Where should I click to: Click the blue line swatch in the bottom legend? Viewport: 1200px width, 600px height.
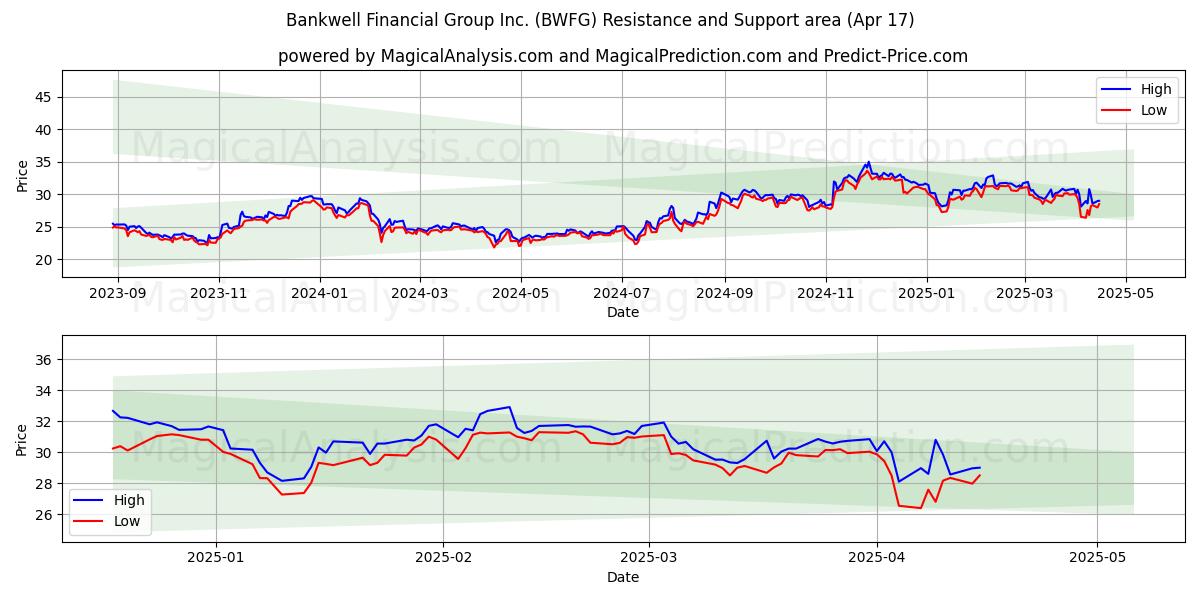89,501
